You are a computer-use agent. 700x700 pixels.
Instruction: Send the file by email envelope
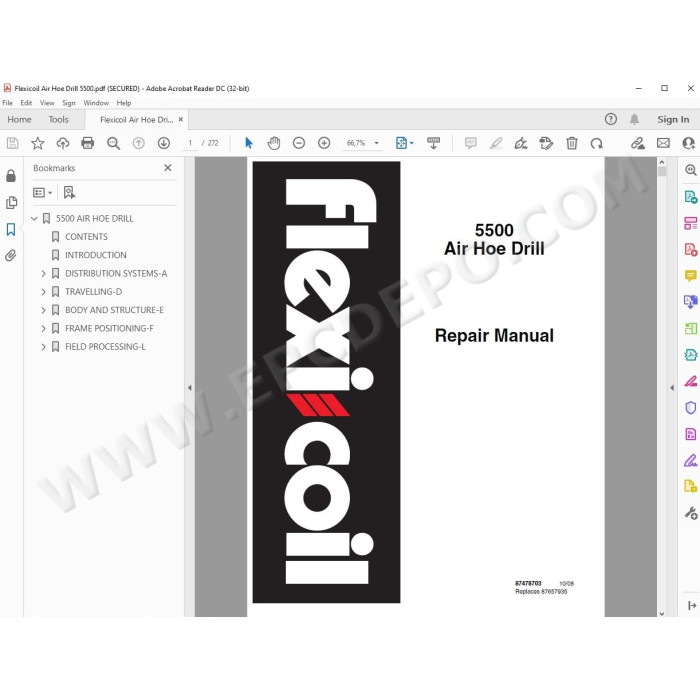[x=663, y=143]
